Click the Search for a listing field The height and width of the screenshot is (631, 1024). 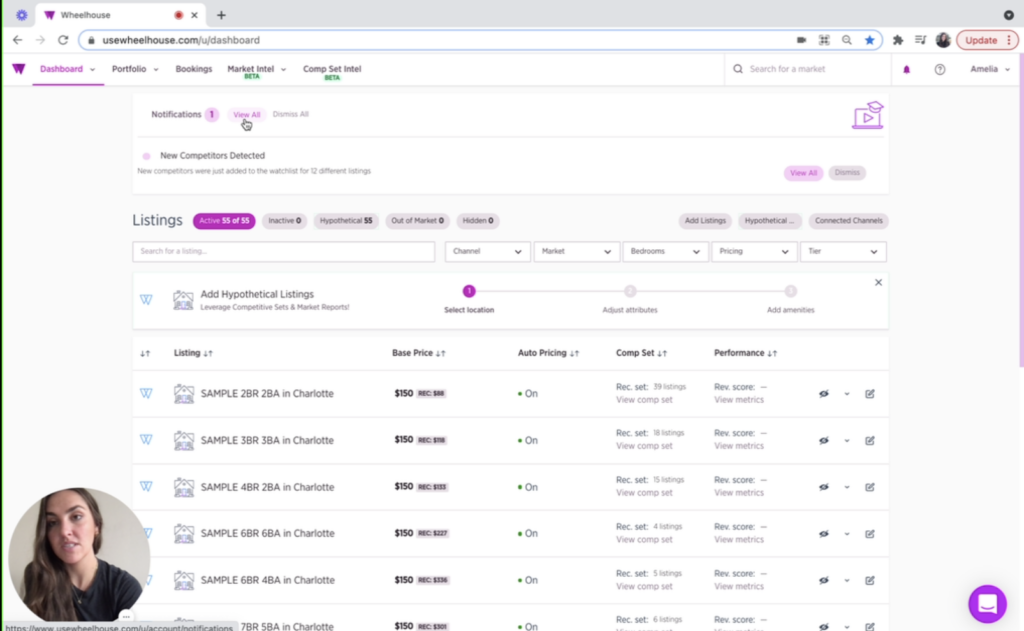[283, 251]
